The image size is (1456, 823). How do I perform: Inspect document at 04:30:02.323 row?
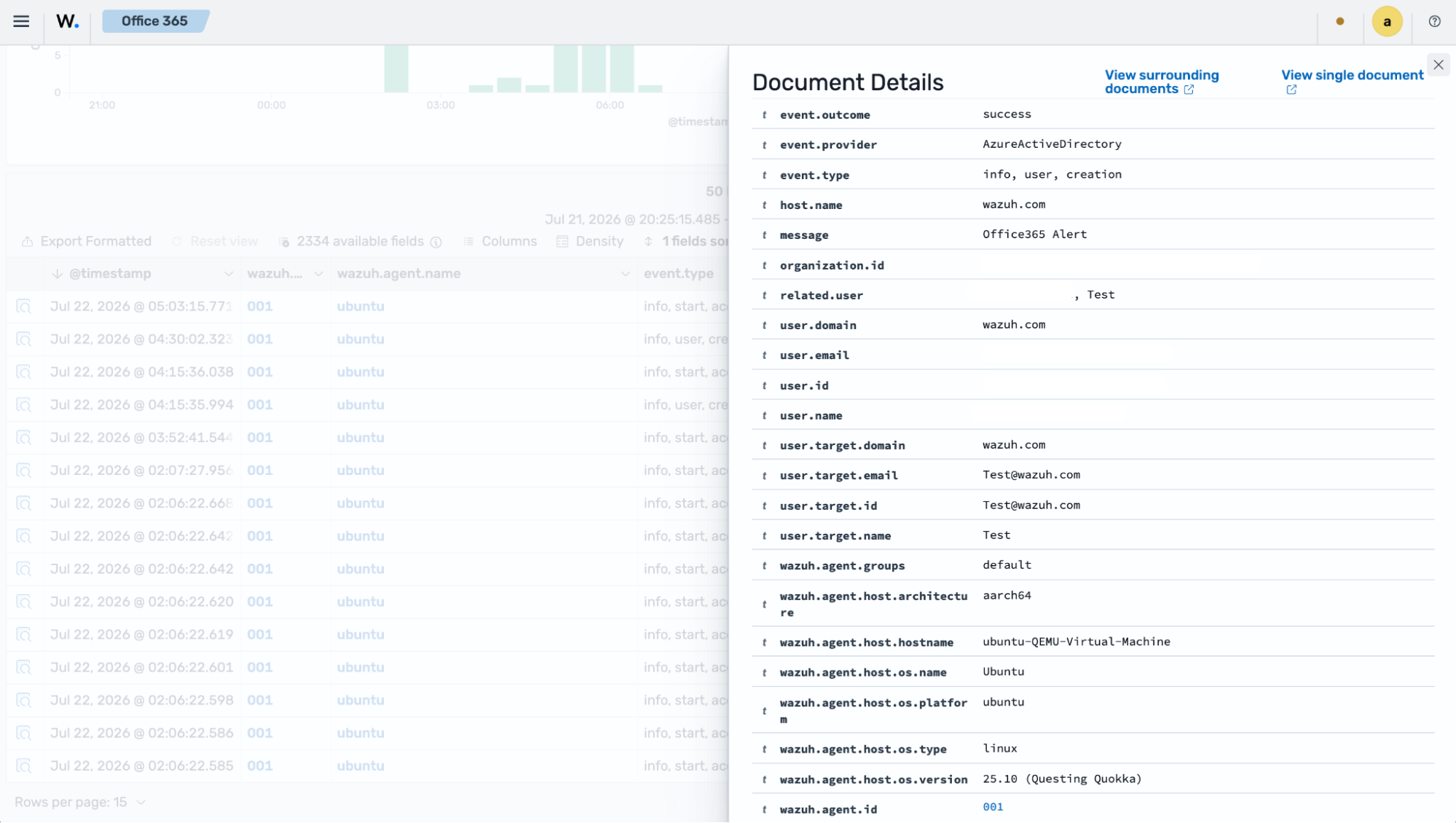point(24,339)
